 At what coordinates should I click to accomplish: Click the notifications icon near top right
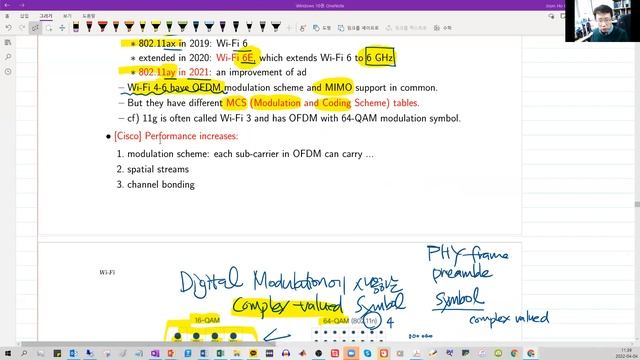551,16
